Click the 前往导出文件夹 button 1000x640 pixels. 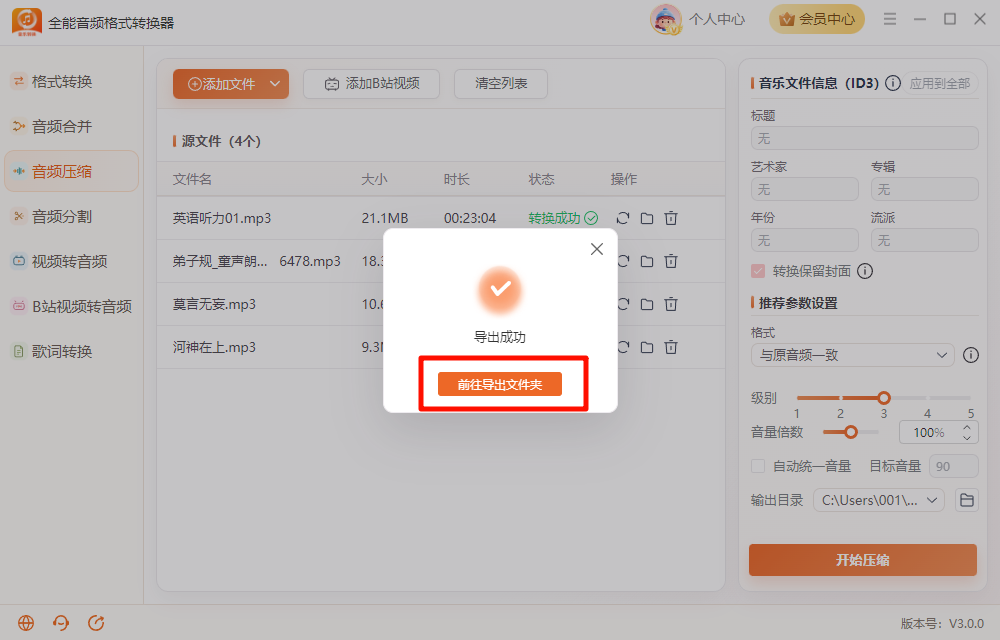click(499, 384)
